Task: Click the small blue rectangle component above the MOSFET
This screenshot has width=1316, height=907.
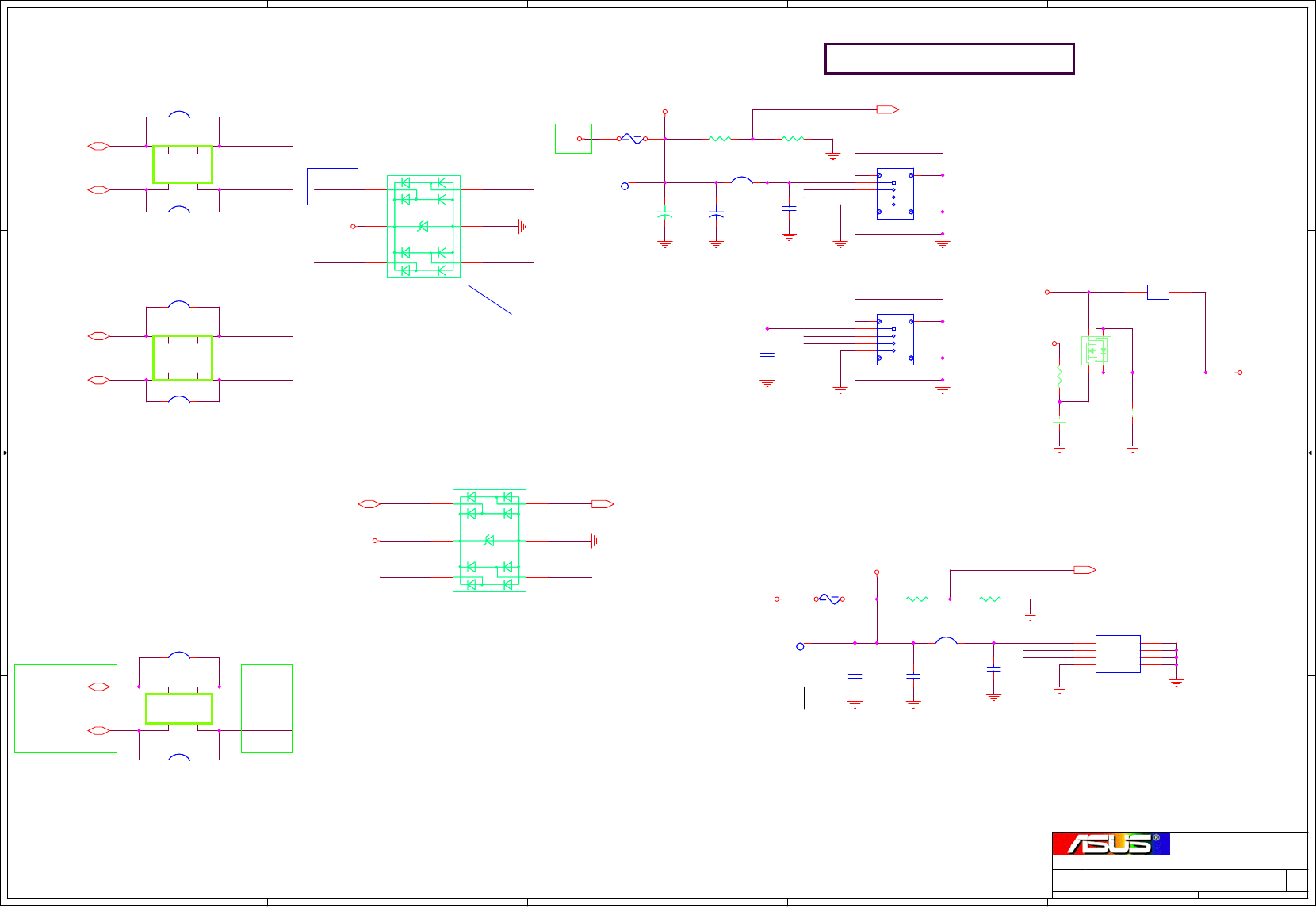Action: tap(1158, 292)
